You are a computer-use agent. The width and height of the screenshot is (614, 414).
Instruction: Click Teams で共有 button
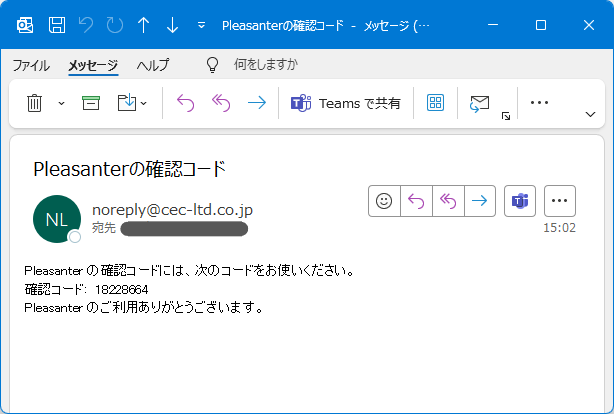click(345, 103)
